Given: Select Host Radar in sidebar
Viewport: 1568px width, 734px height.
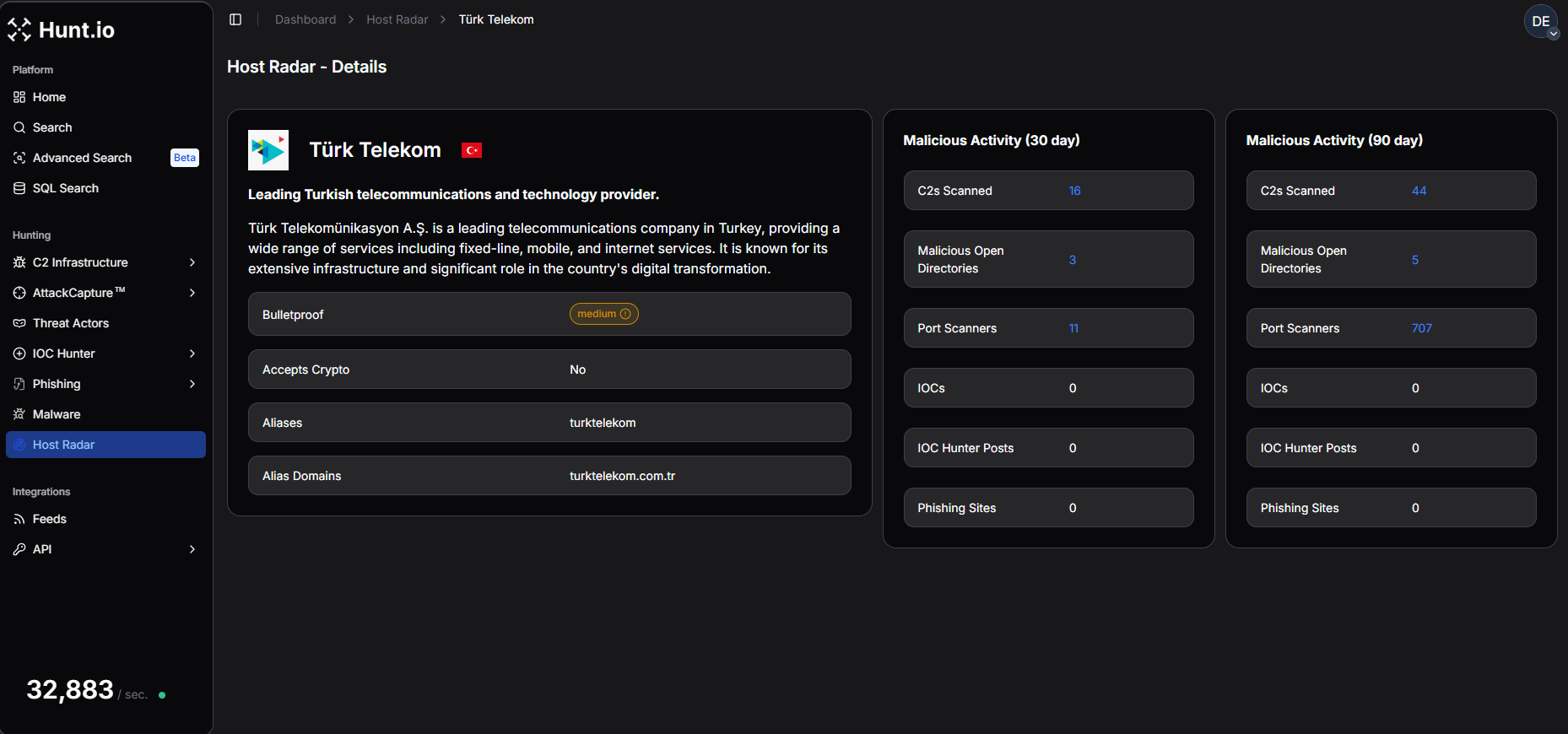Looking at the screenshot, I should [x=105, y=445].
